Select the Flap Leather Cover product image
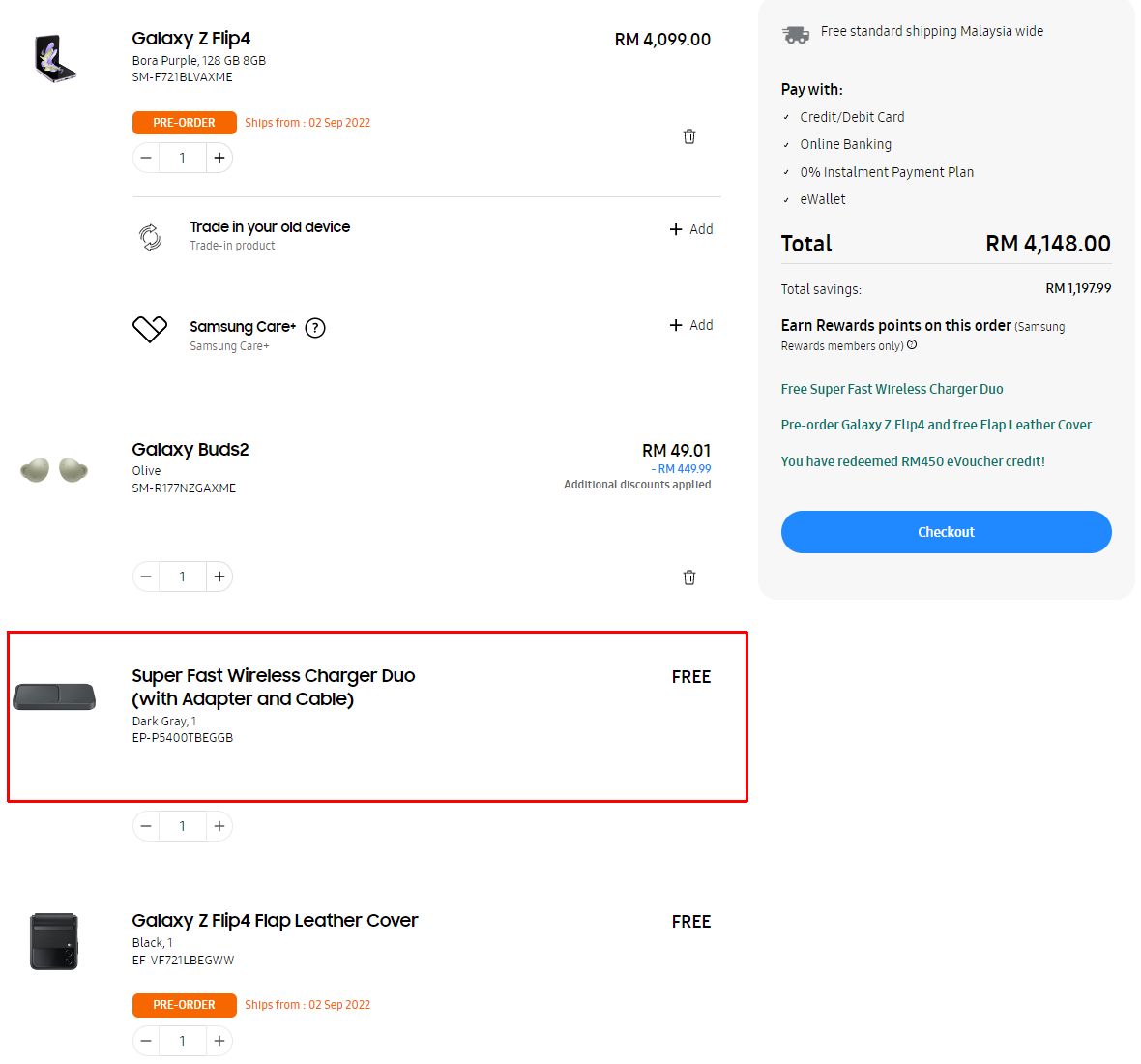 [53, 939]
